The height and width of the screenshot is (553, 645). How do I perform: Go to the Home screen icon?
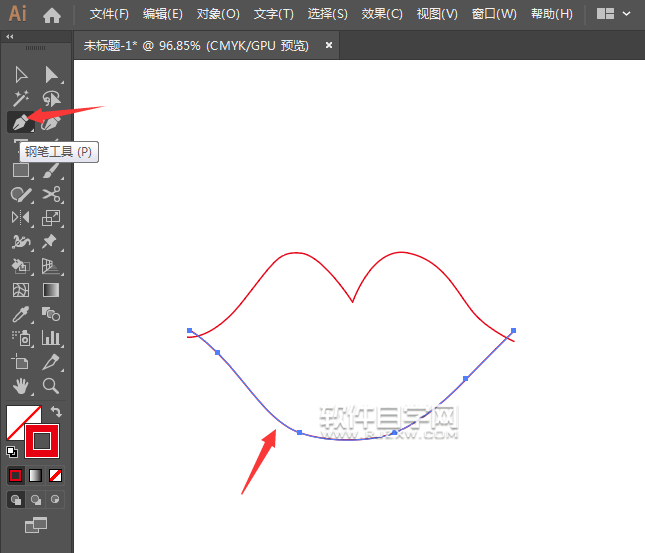coord(52,15)
